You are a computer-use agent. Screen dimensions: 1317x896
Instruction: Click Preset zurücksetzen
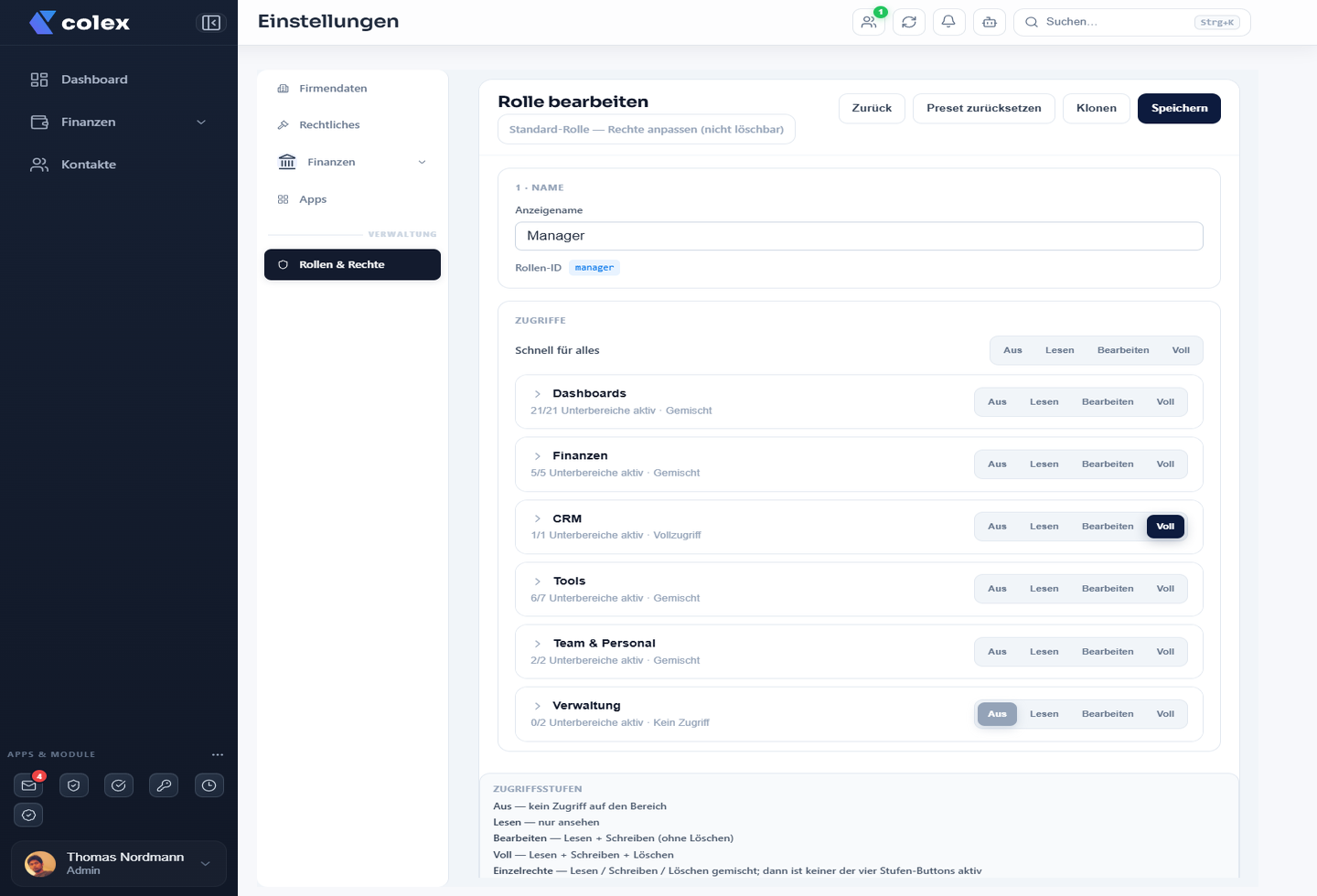click(x=984, y=108)
